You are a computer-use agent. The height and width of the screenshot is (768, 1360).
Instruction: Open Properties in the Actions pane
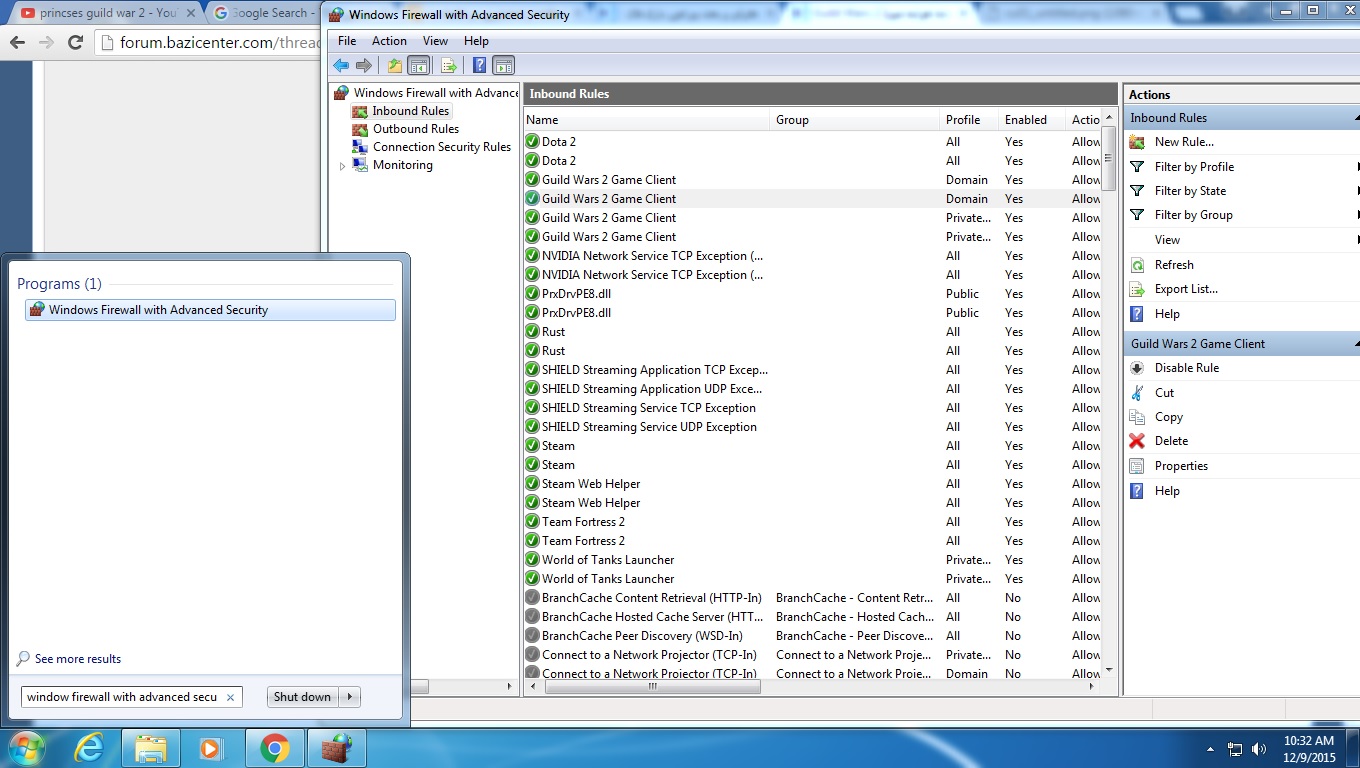tap(1181, 466)
